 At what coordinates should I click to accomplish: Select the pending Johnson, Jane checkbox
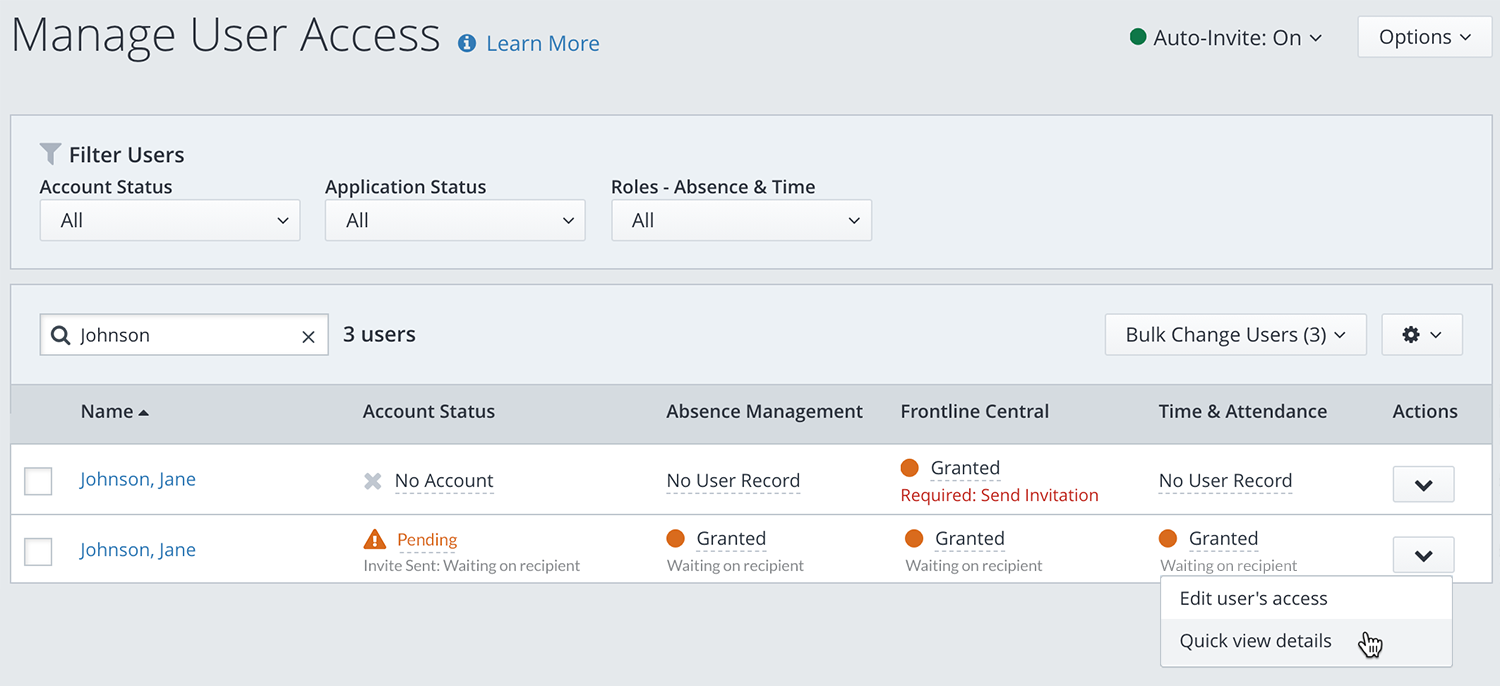[38, 551]
